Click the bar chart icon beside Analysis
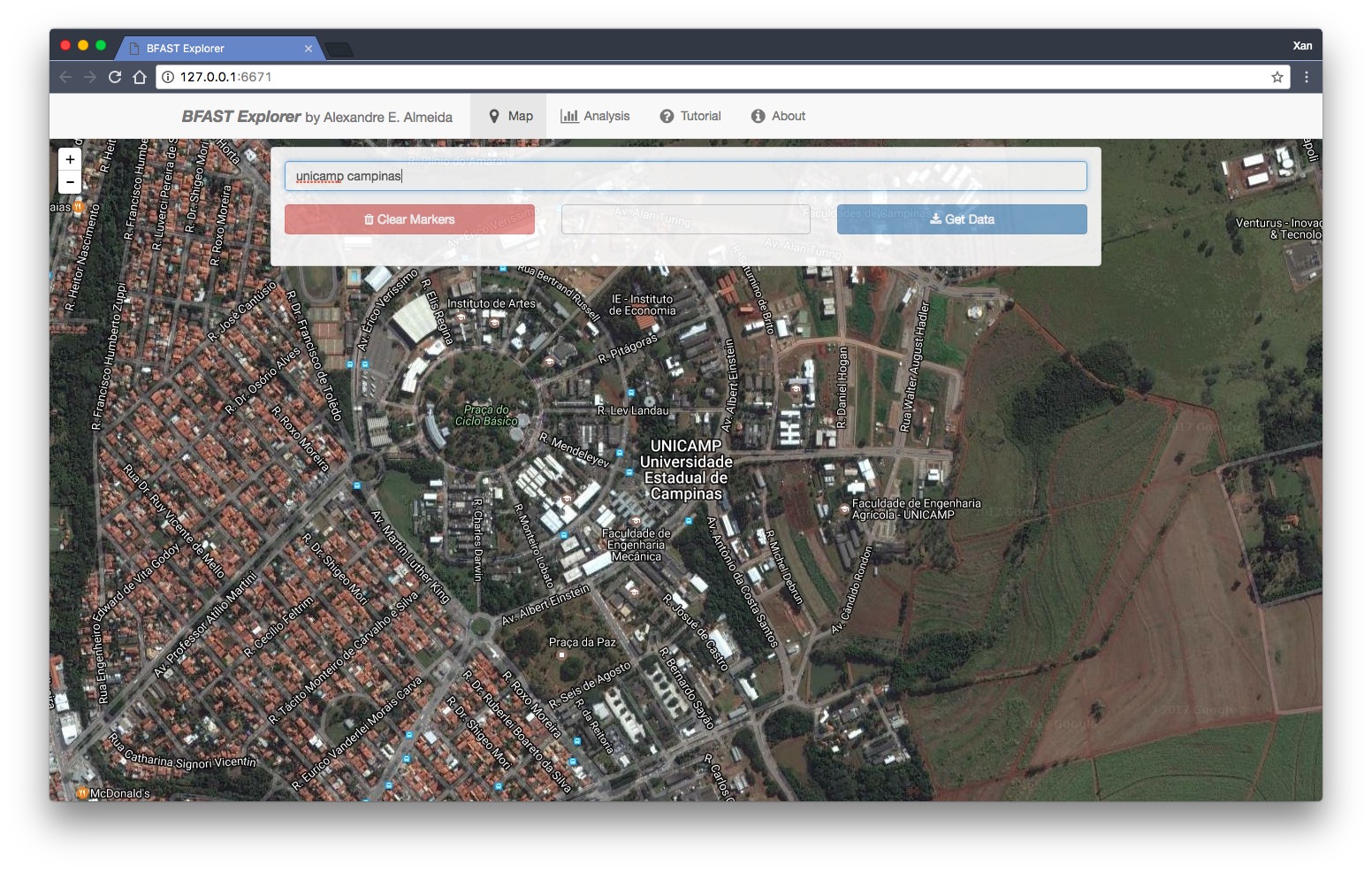 pyautogui.click(x=569, y=116)
